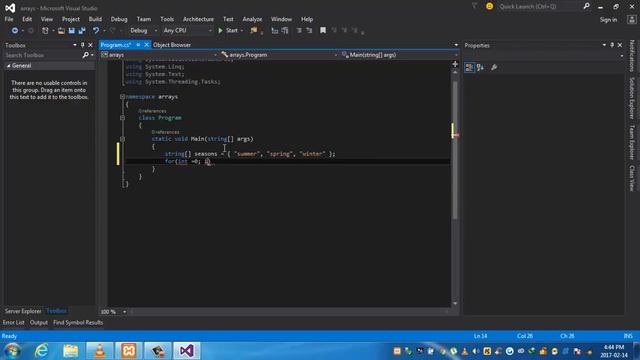Open the Toolbox window options dropdown arrow

(75, 45)
